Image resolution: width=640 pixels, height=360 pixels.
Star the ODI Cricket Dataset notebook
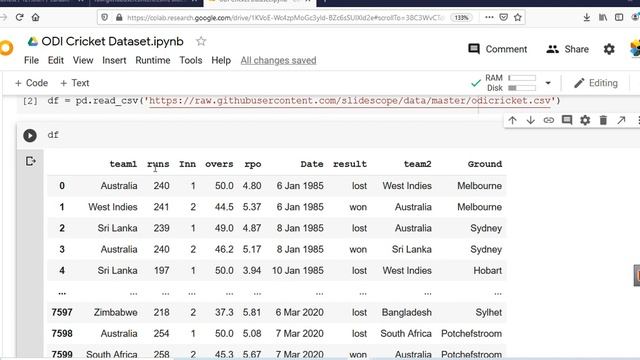click(200, 41)
